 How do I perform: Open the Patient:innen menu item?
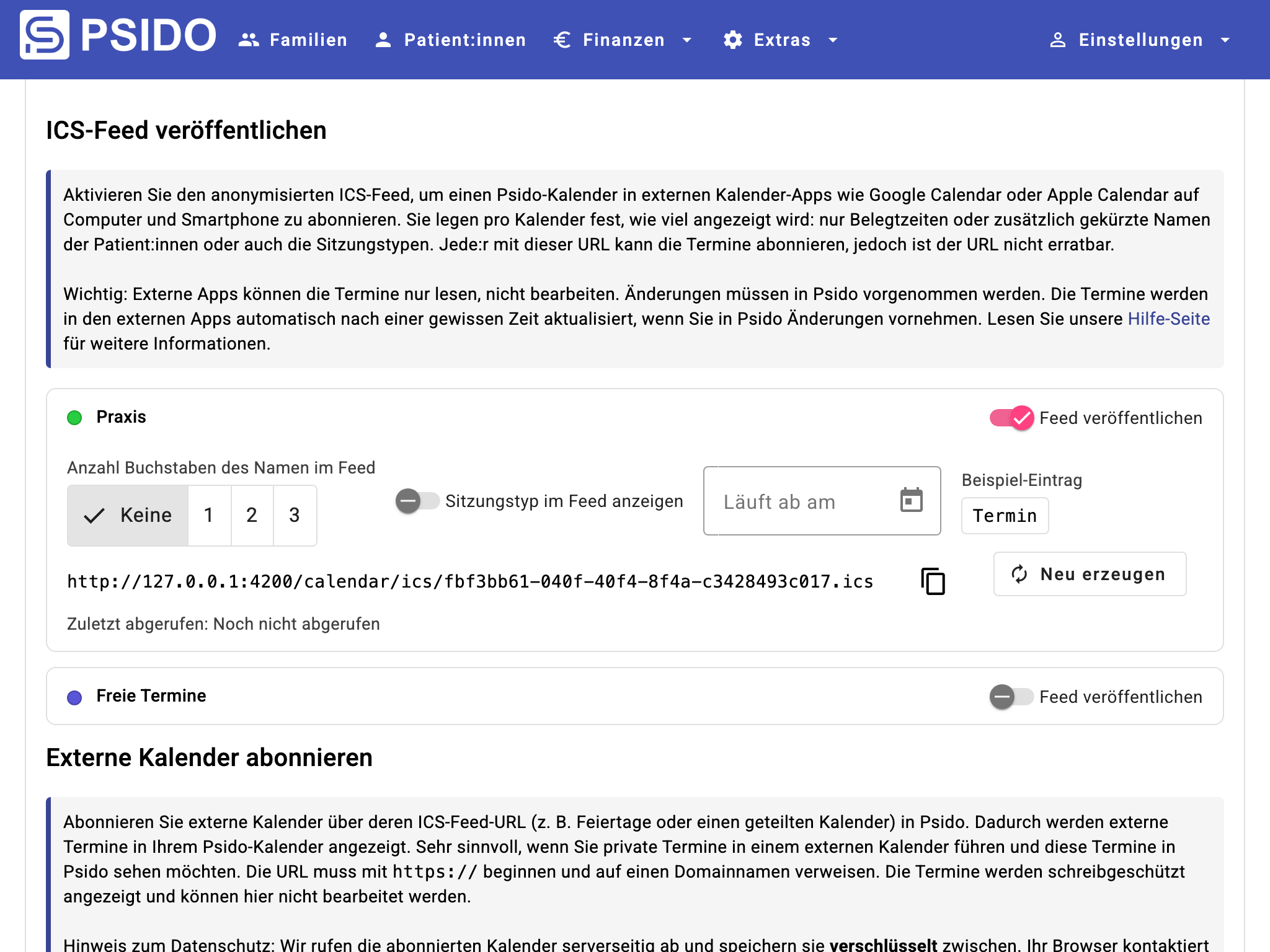click(x=451, y=40)
